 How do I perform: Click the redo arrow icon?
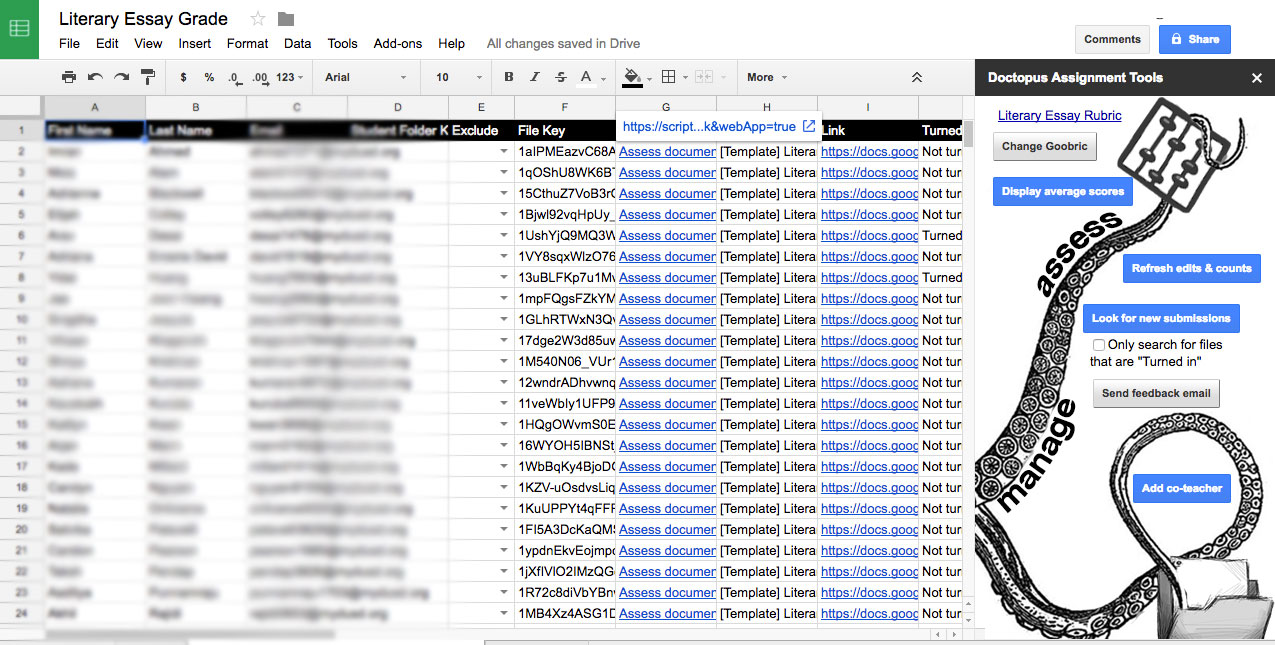point(121,77)
